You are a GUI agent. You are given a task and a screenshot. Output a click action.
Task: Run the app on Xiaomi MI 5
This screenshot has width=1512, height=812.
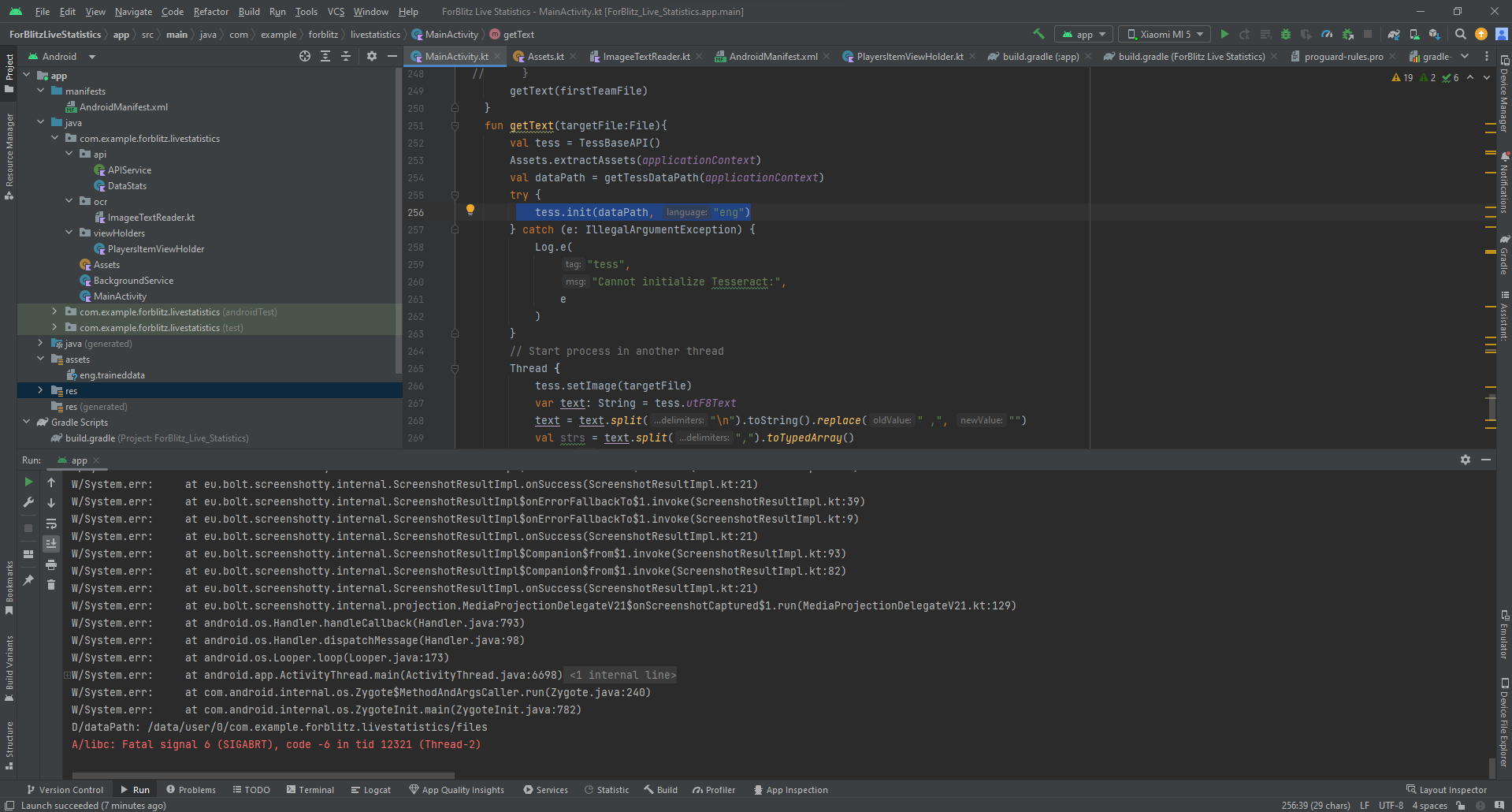point(1224,34)
